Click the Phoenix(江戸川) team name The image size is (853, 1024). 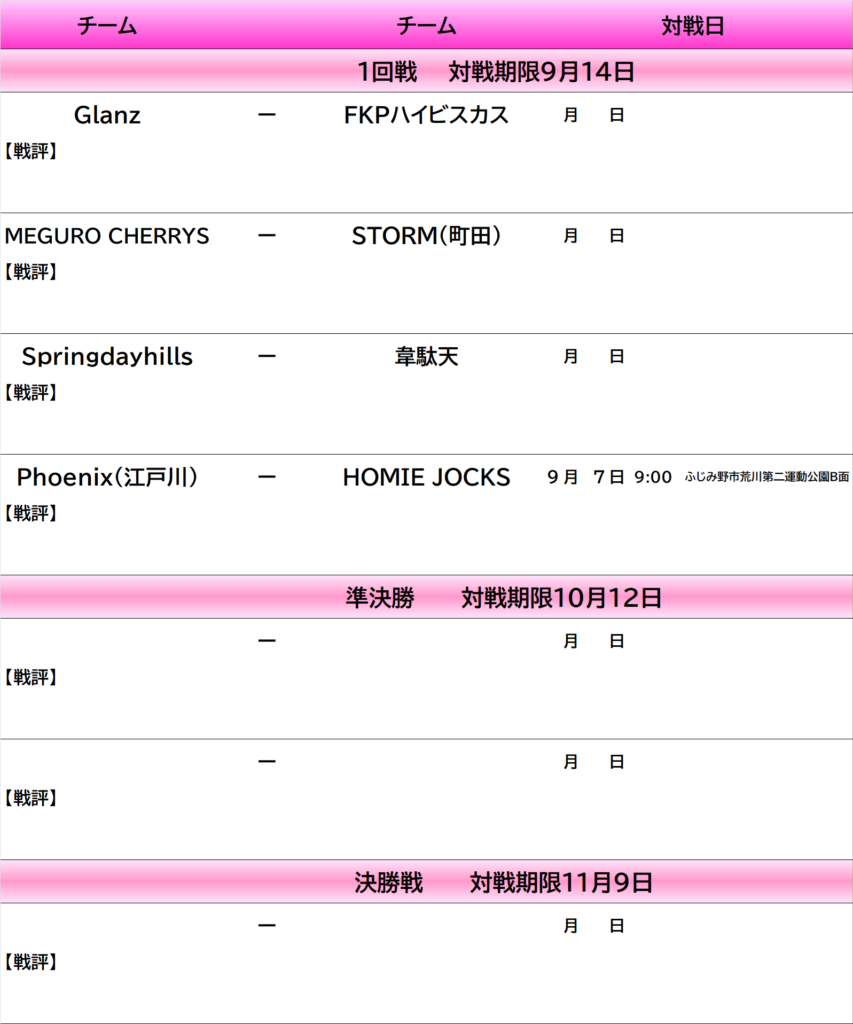tap(107, 477)
